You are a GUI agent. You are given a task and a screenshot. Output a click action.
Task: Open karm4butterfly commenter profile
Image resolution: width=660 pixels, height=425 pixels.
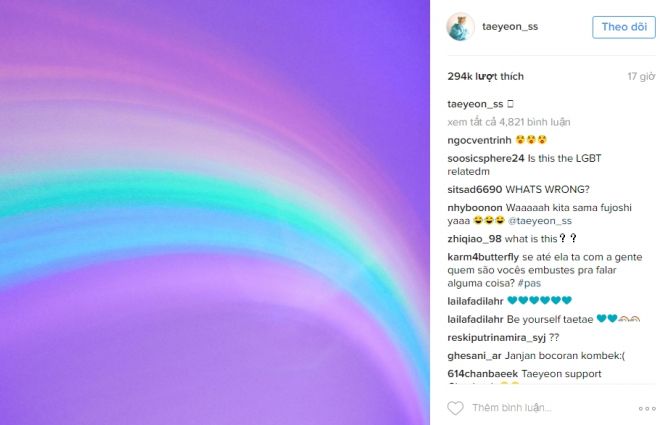tap(483, 257)
